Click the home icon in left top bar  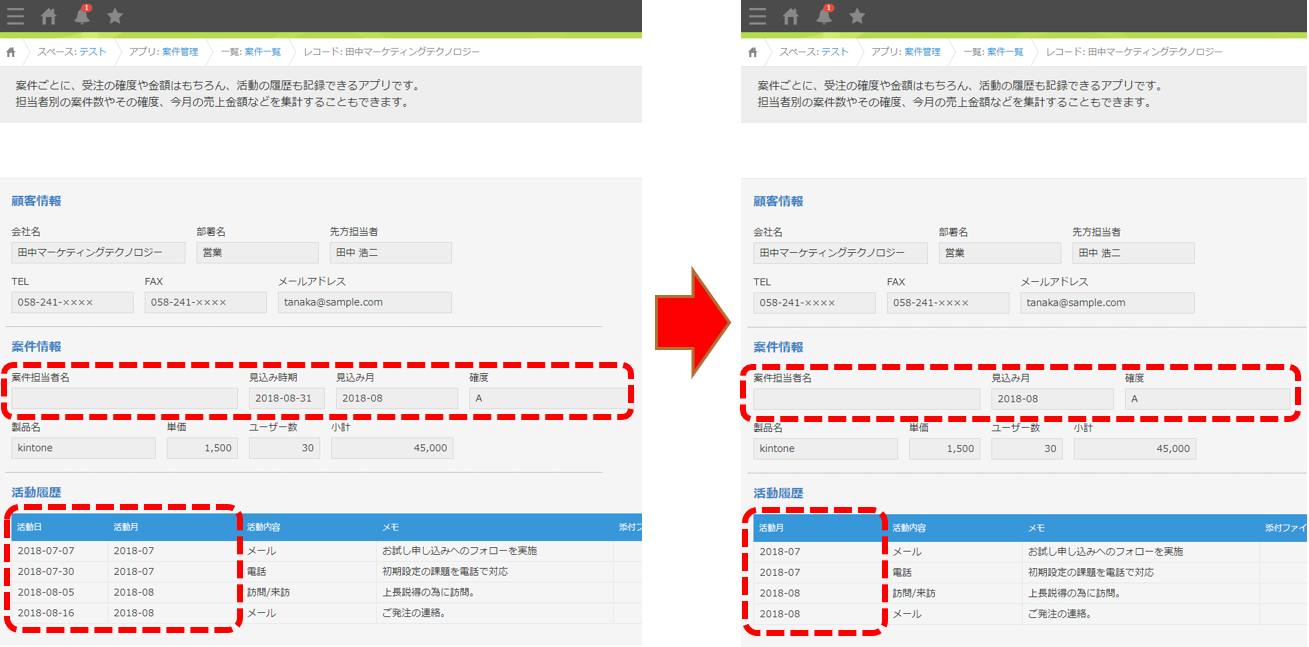[49, 16]
